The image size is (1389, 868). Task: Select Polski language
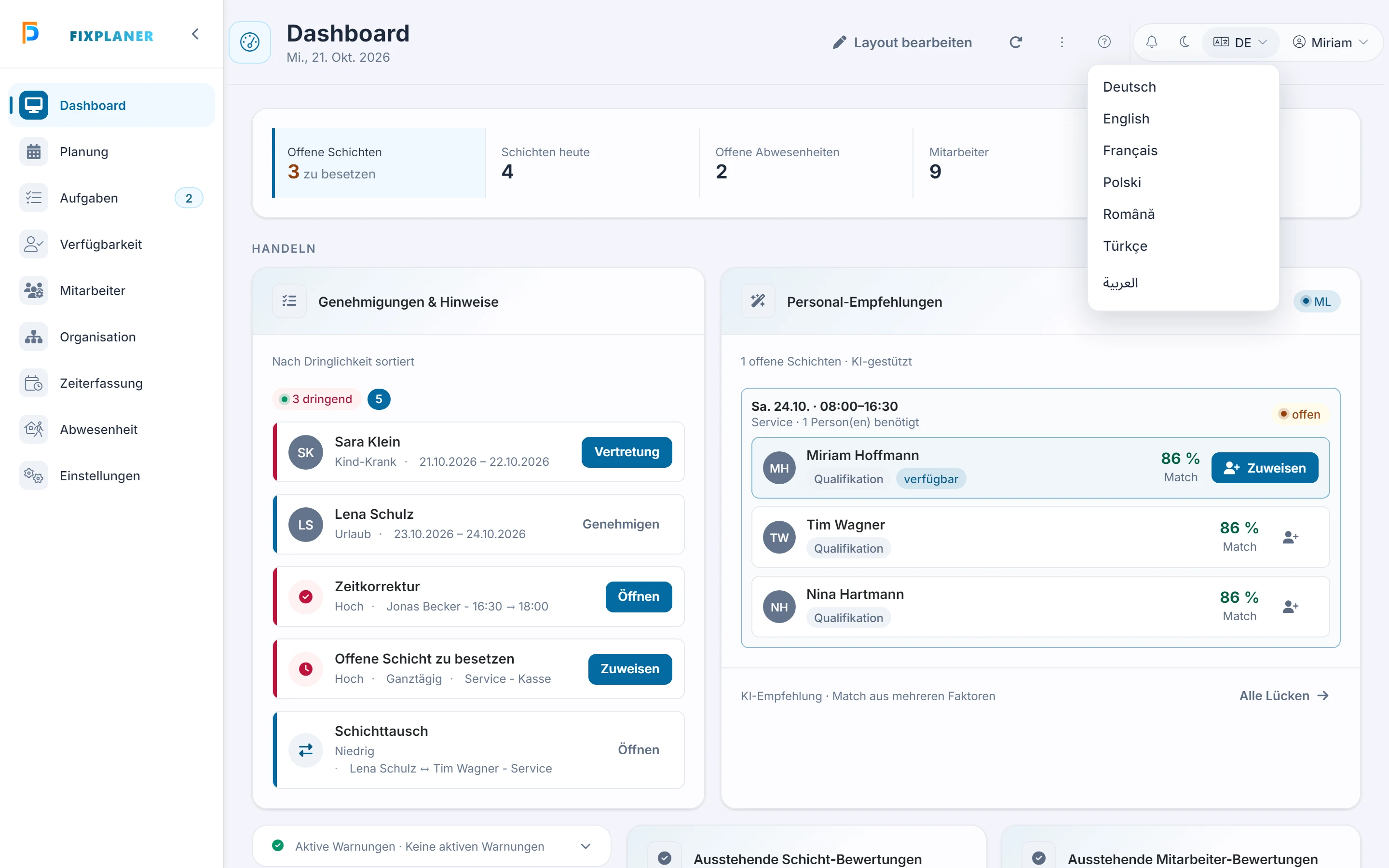(x=1183, y=183)
